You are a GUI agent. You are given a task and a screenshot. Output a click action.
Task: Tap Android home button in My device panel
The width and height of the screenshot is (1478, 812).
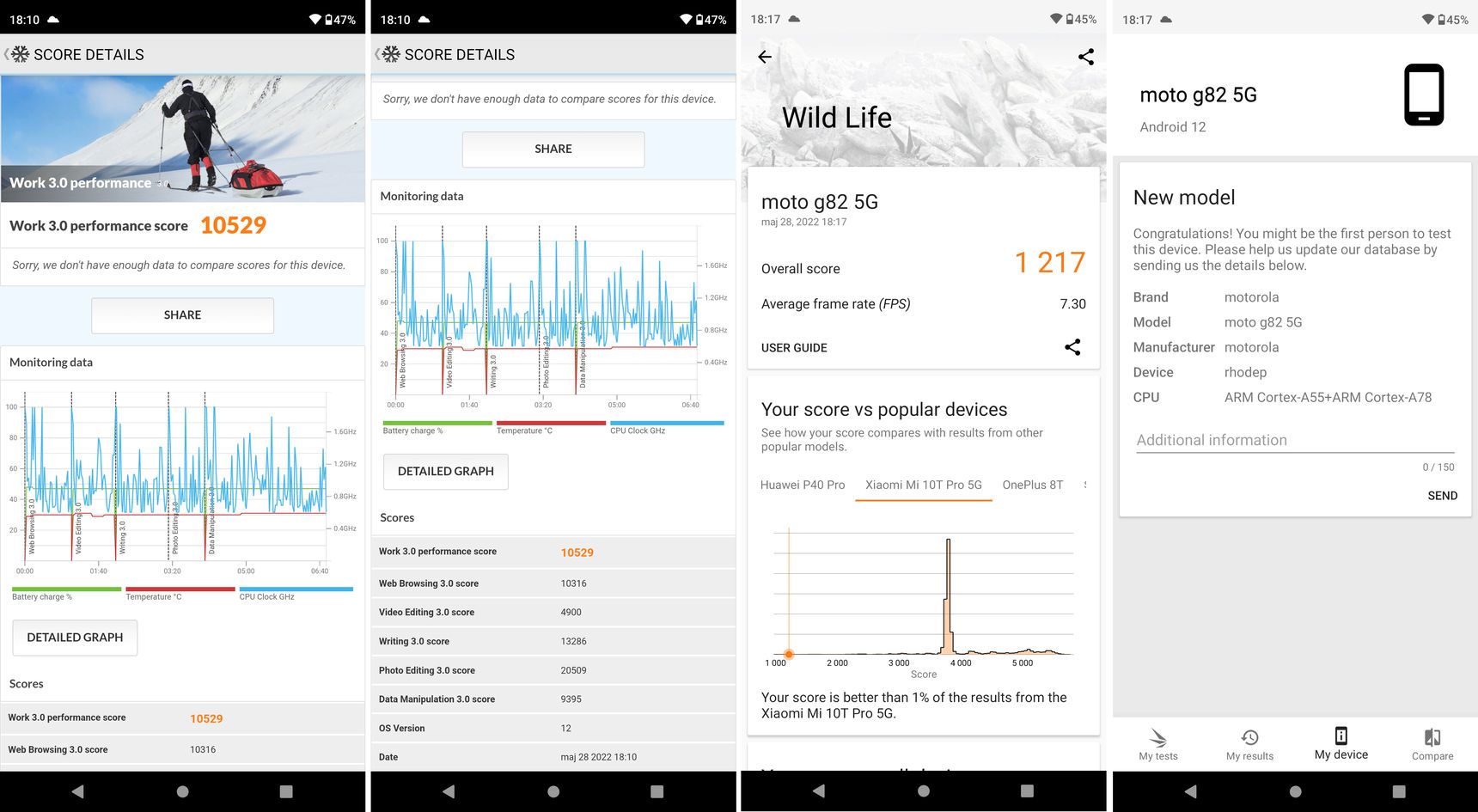(1296, 791)
